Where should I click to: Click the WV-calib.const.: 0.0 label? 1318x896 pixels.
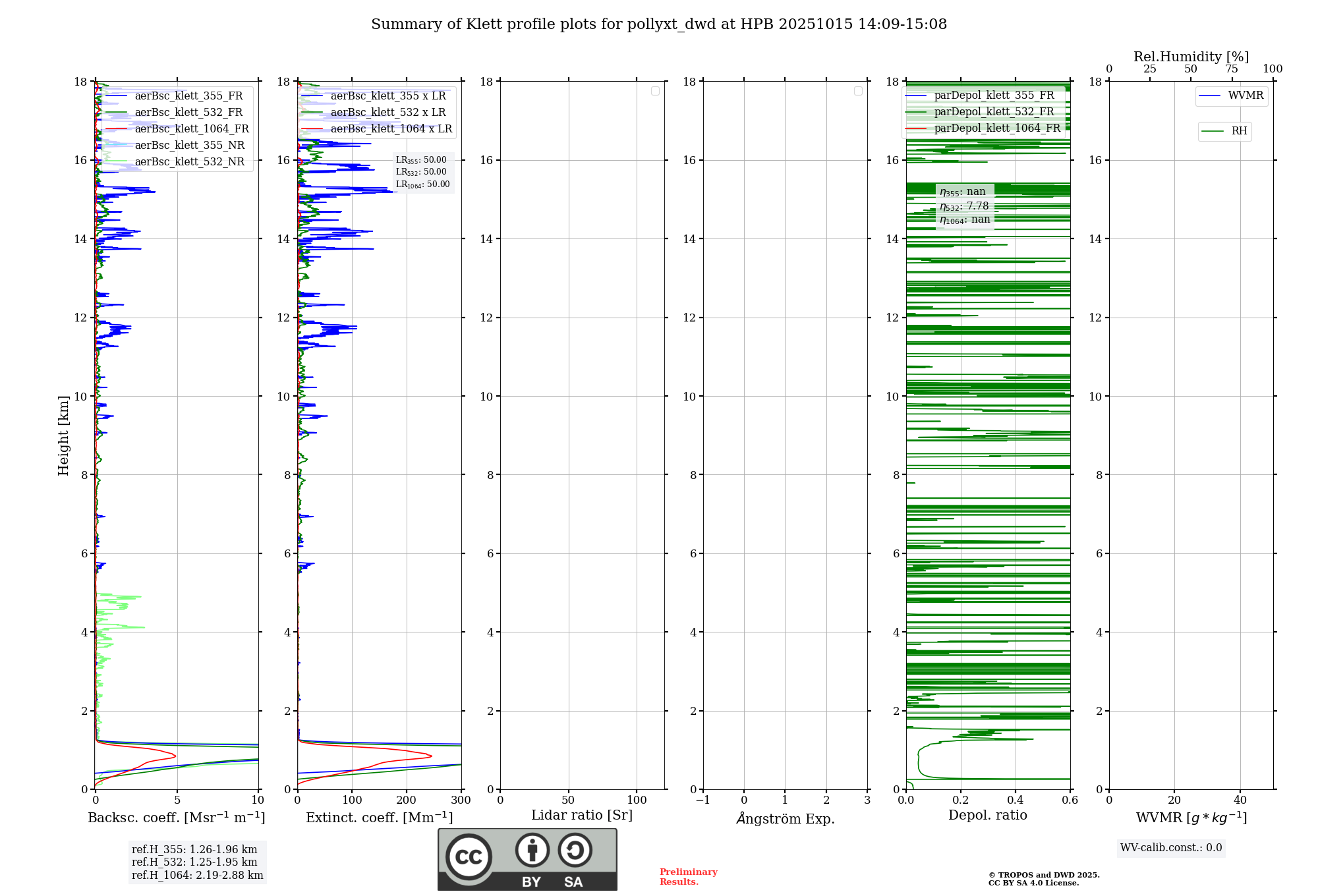pyautogui.click(x=1170, y=848)
